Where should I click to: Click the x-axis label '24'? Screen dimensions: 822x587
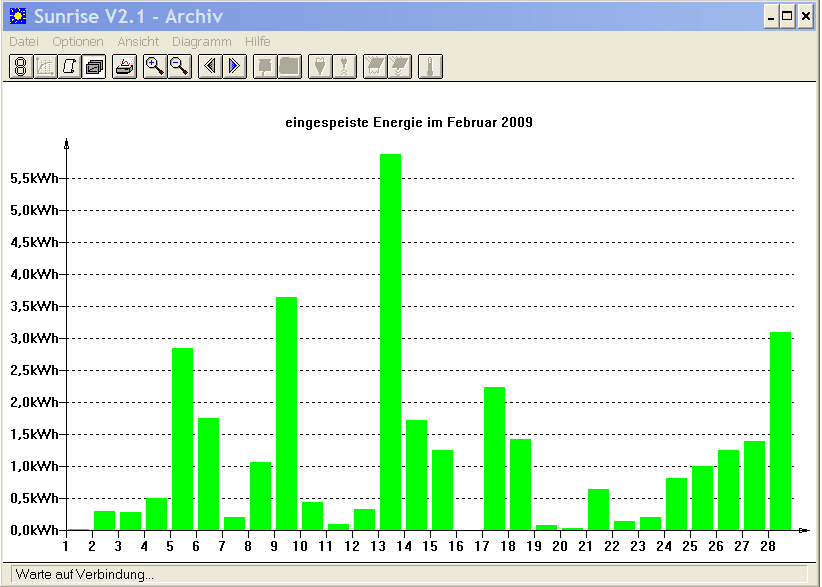tap(664, 546)
